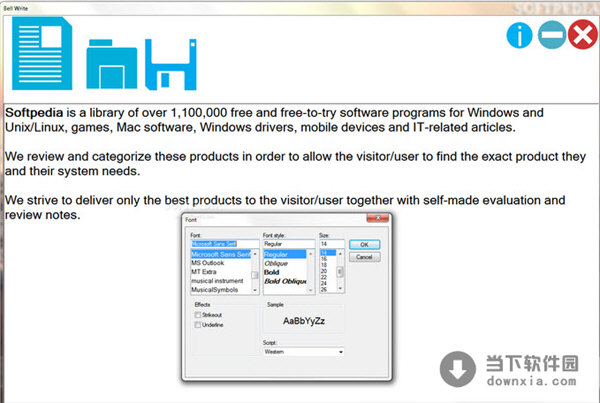600x403 pixels.
Task: Enable the Underline effect checkbox
Action: point(198,325)
